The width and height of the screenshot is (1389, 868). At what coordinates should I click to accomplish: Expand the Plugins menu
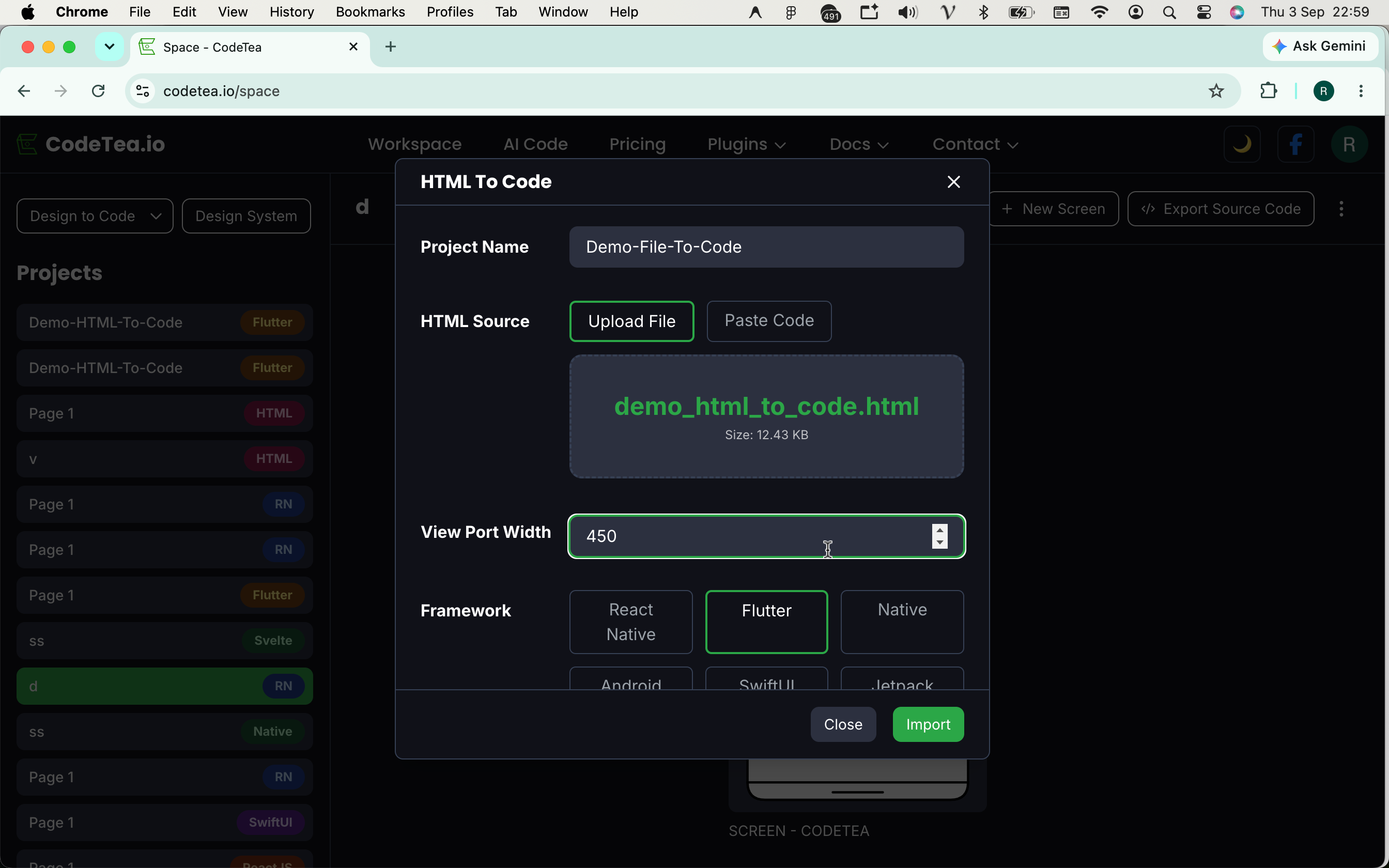click(x=746, y=144)
